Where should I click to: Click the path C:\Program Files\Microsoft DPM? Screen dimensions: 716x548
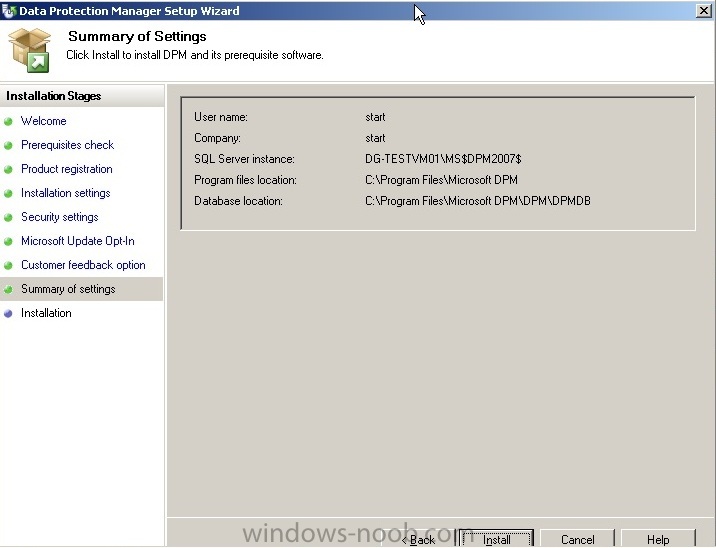click(x=441, y=180)
